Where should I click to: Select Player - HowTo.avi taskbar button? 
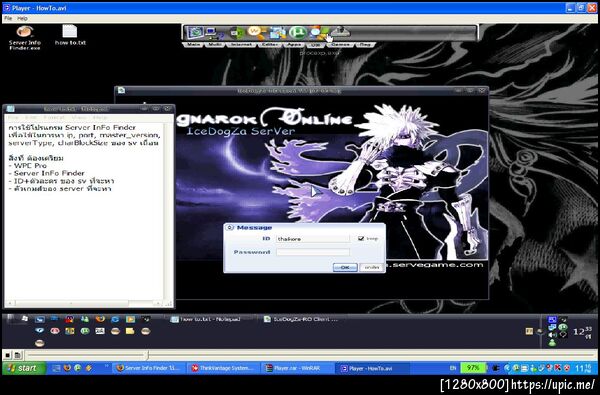[x=372, y=368]
